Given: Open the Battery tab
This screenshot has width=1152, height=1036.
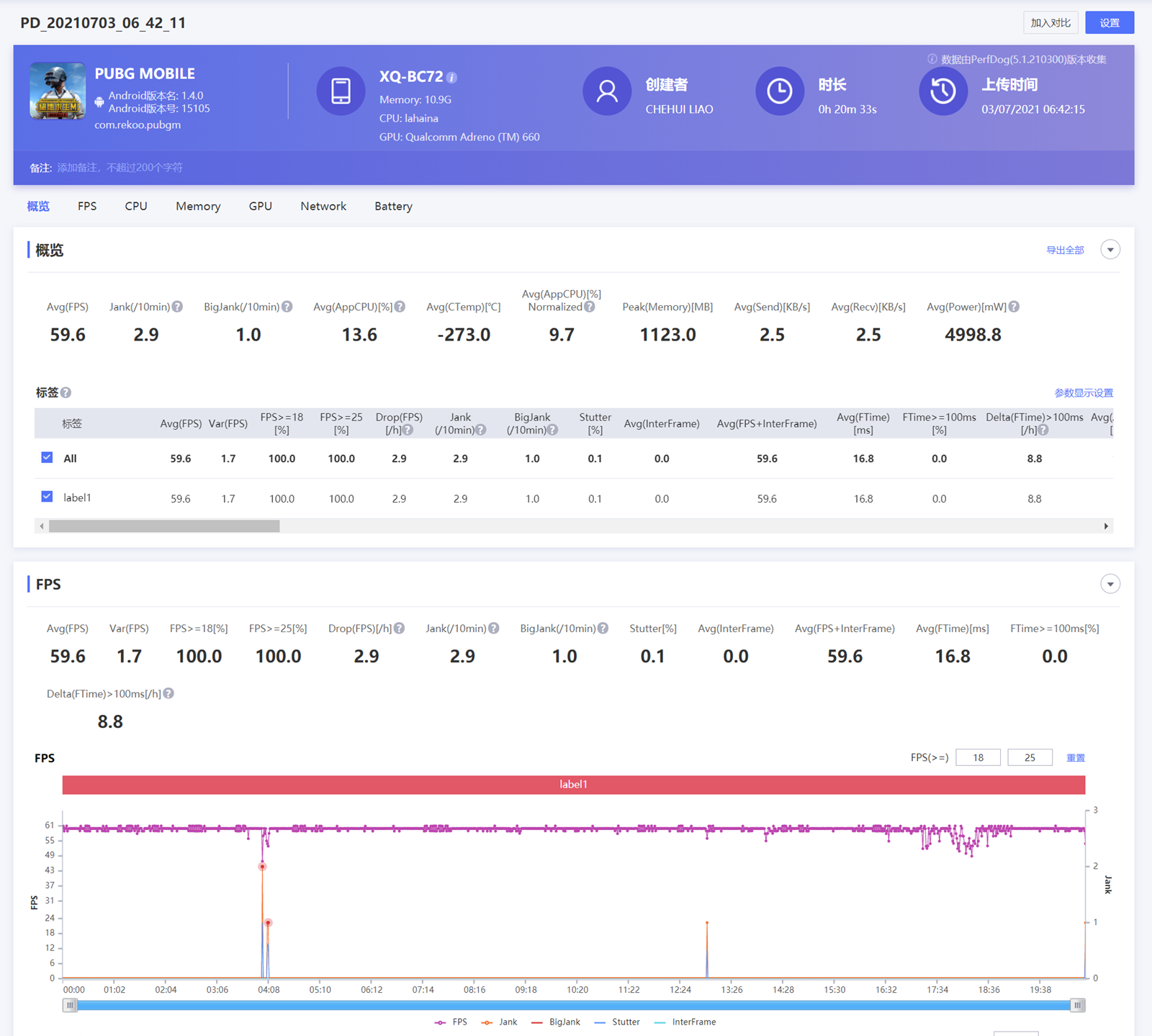Looking at the screenshot, I should [x=393, y=206].
